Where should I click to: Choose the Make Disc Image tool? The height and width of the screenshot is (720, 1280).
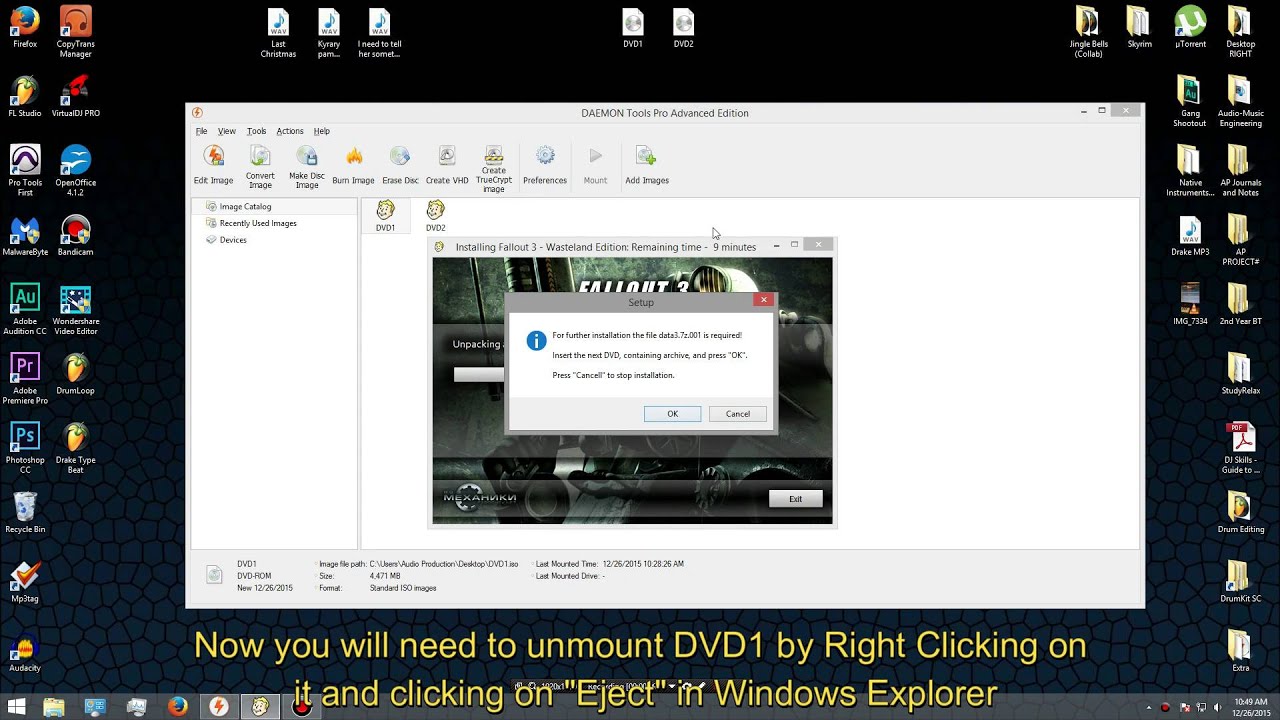(x=307, y=166)
